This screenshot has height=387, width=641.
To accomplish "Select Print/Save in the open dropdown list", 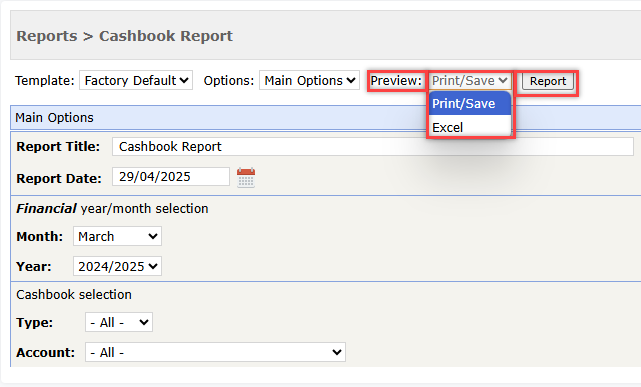I will [x=470, y=103].
